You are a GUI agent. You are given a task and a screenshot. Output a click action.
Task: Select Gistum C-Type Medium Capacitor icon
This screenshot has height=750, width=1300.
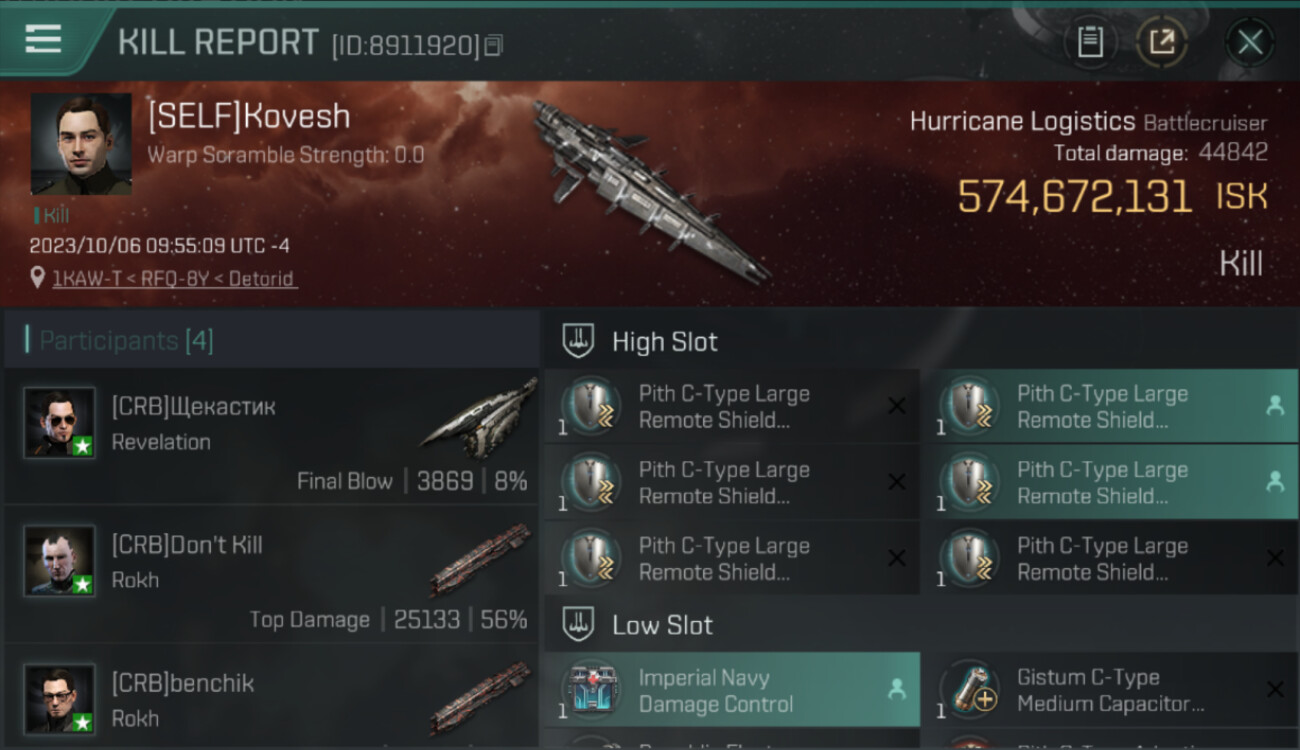click(x=970, y=691)
